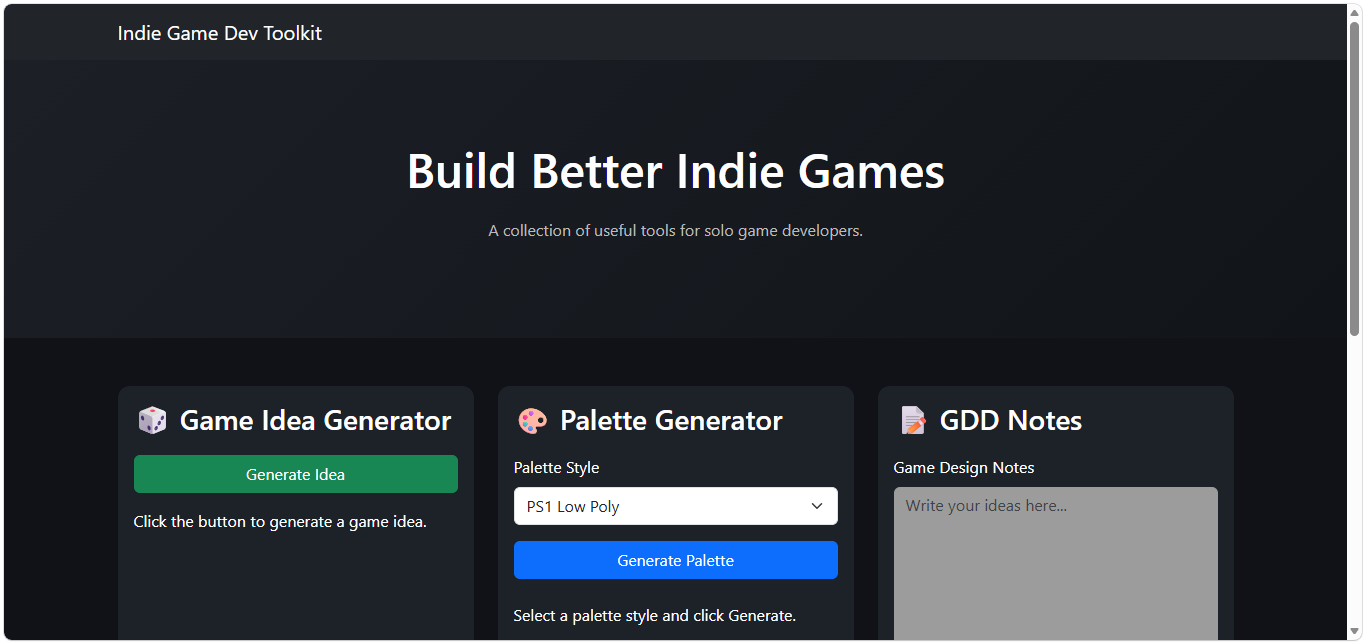Click the scrollbar down arrow
Image resolution: width=1365 pixels, height=643 pixels.
tap(1354, 631)
